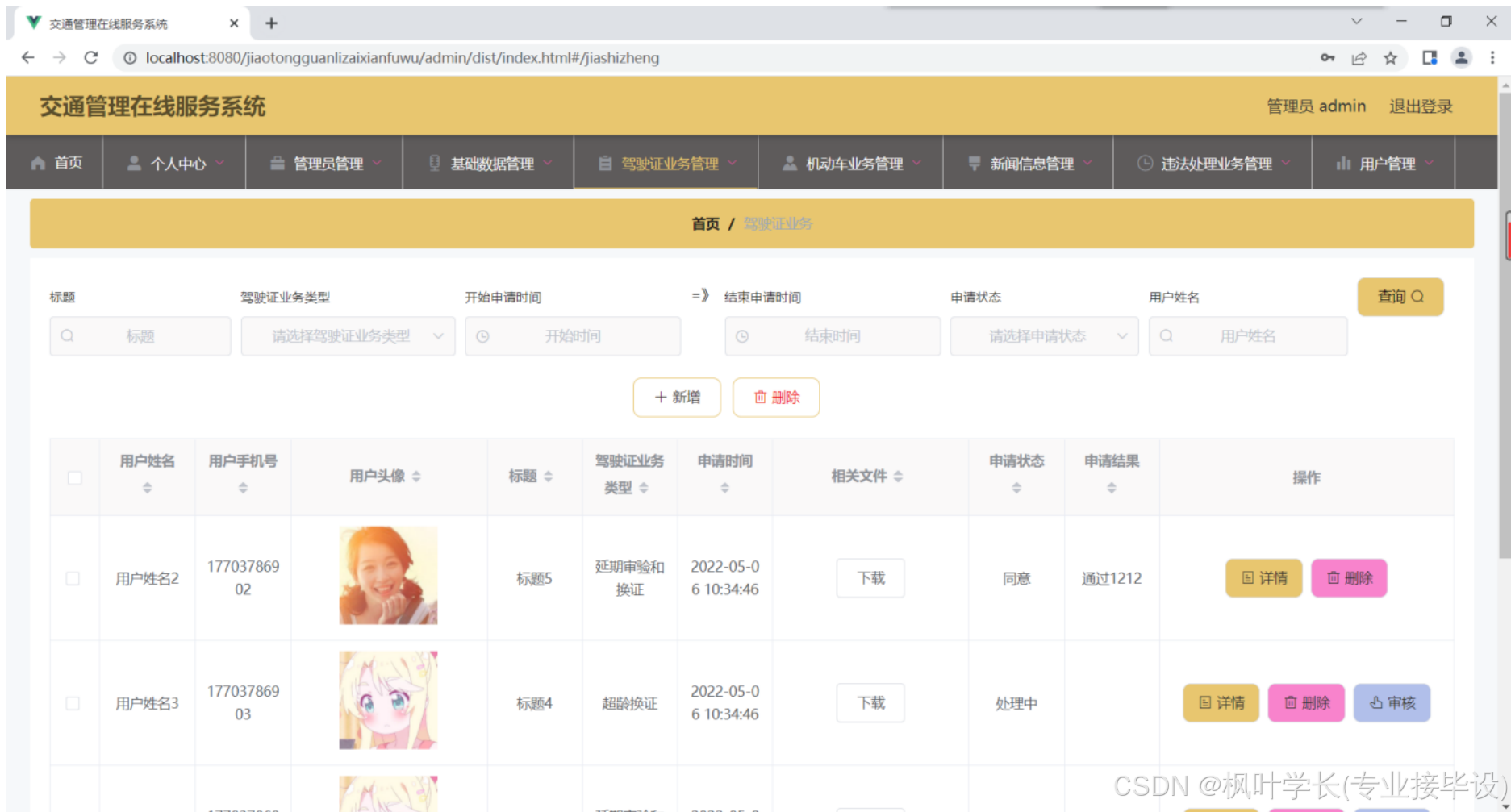
Task: Click the clock icon in 结束时间 field
Action: 742,336
